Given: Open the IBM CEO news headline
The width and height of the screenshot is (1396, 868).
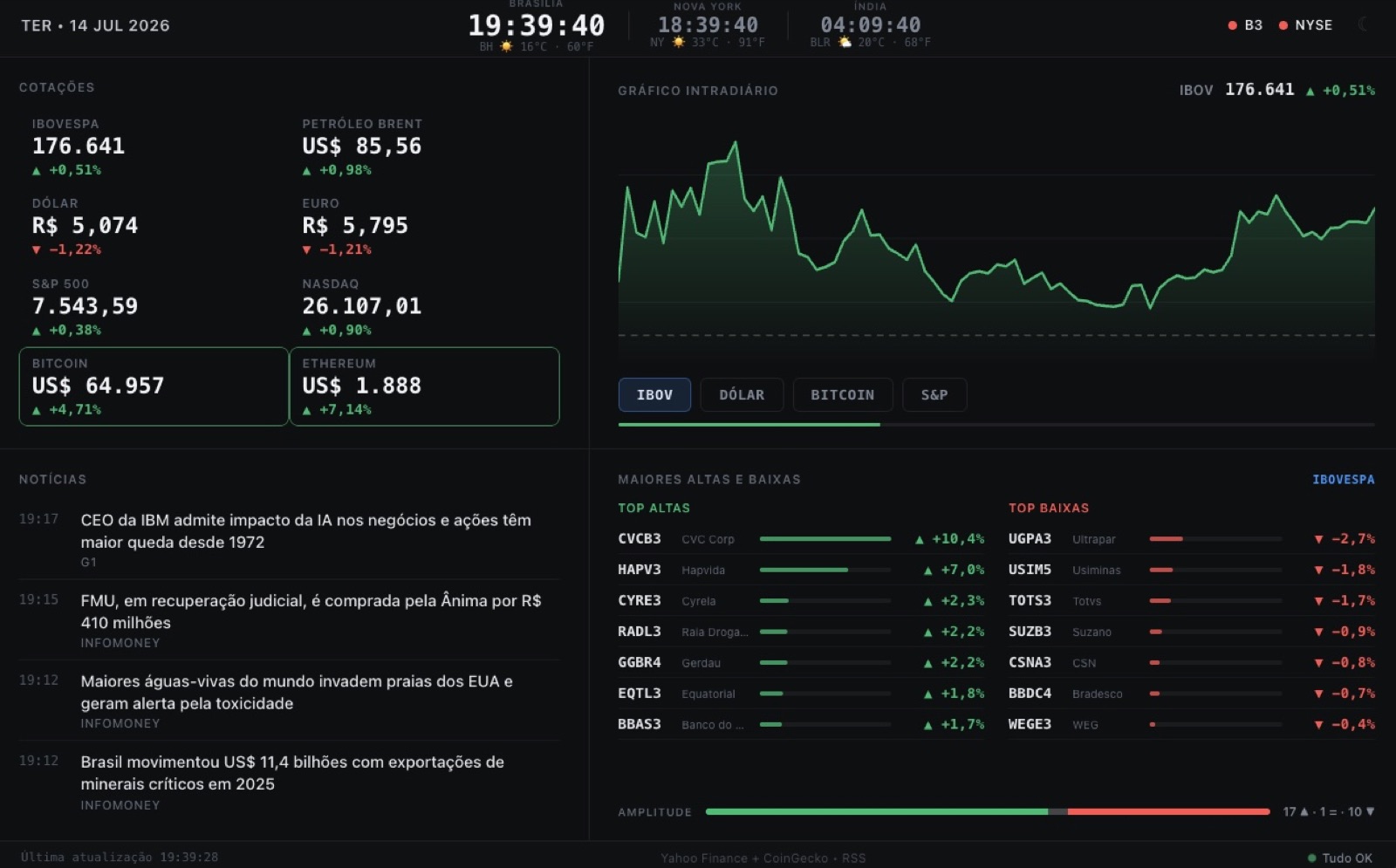Looking at the screenshot, I should point(305,530).
